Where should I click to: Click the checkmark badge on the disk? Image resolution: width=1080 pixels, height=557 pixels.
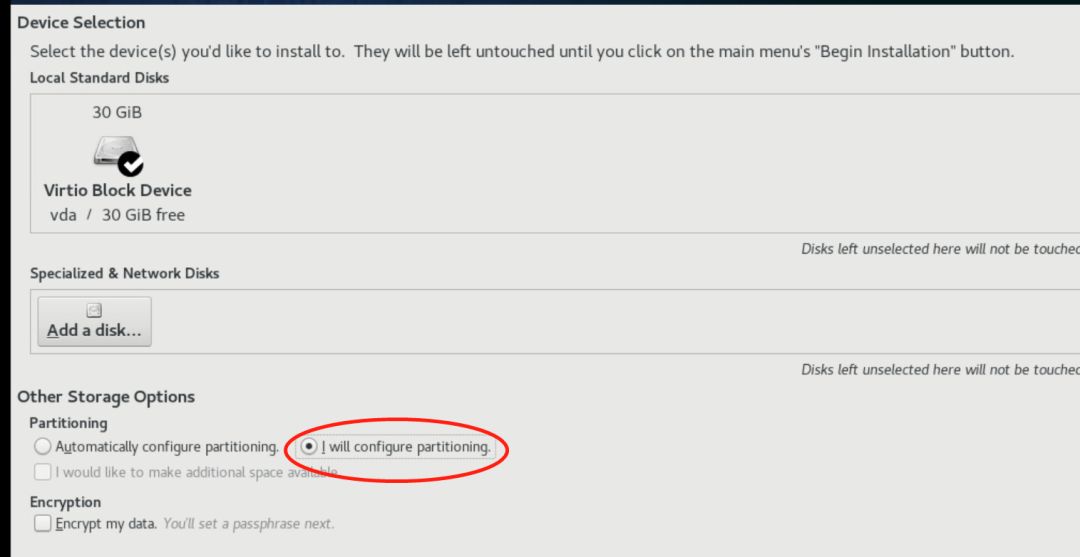[130, 163]
